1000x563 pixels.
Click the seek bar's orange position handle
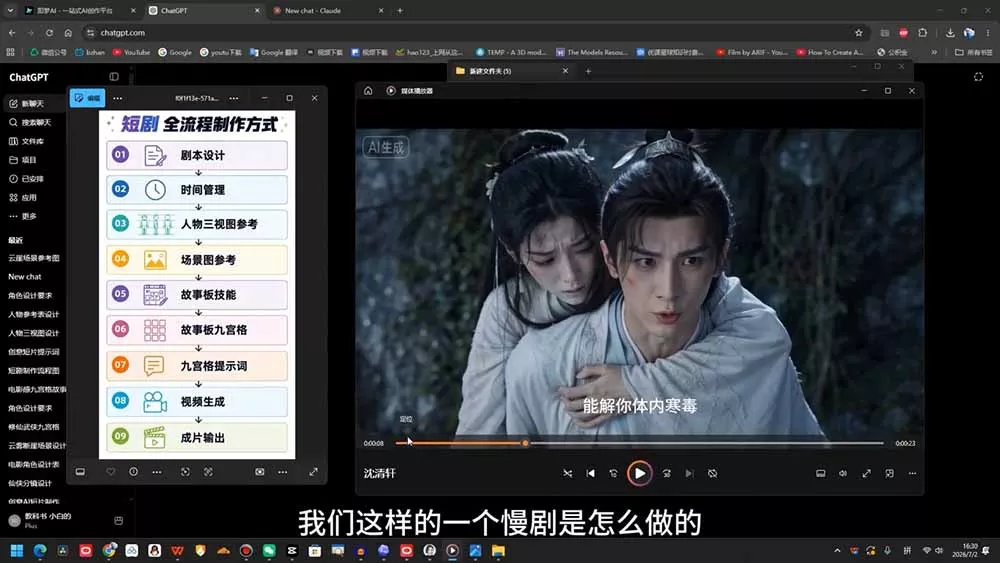click(525, 443)
